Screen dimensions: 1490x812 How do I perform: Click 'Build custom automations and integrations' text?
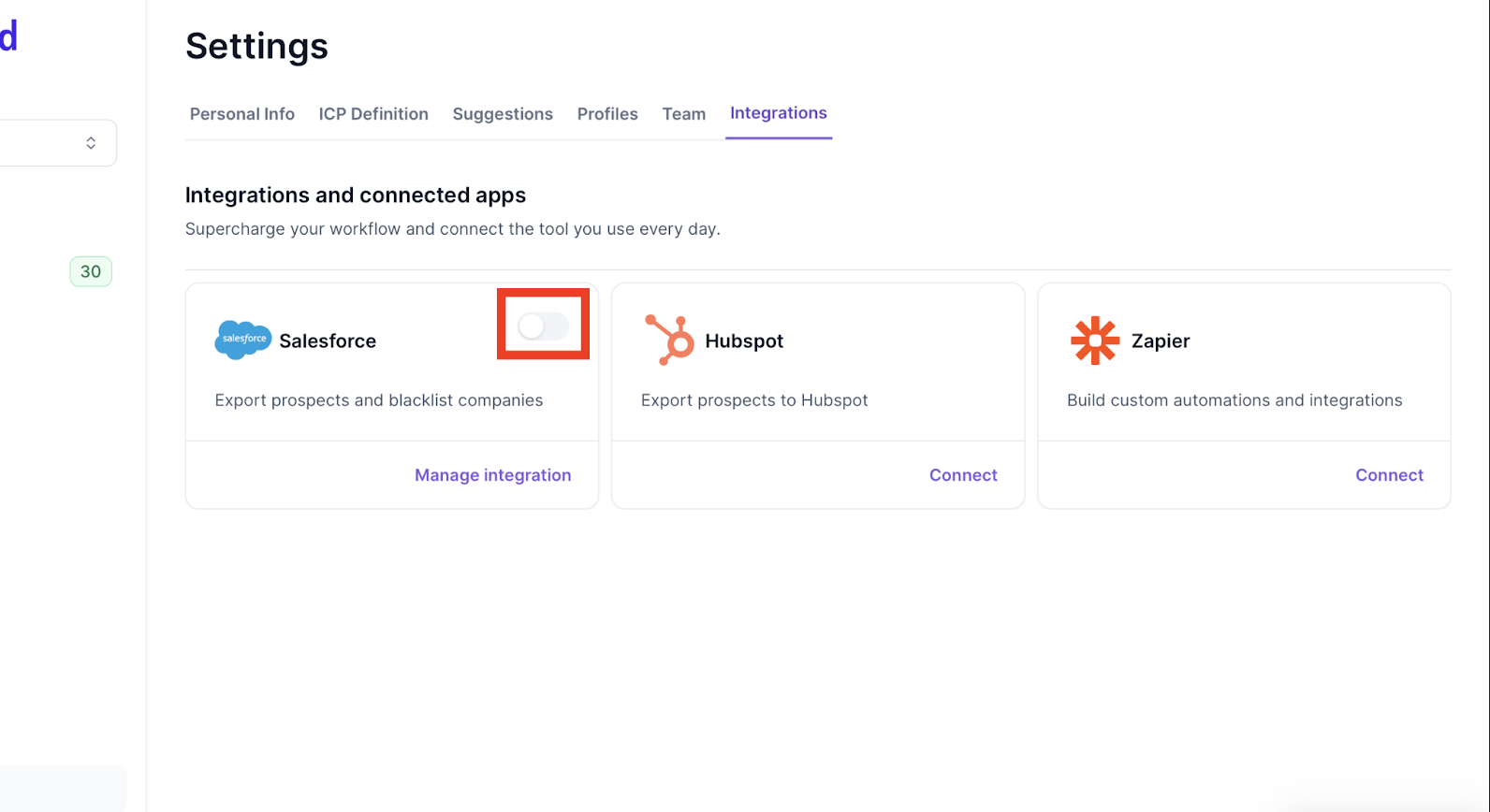click(1234, 400)
